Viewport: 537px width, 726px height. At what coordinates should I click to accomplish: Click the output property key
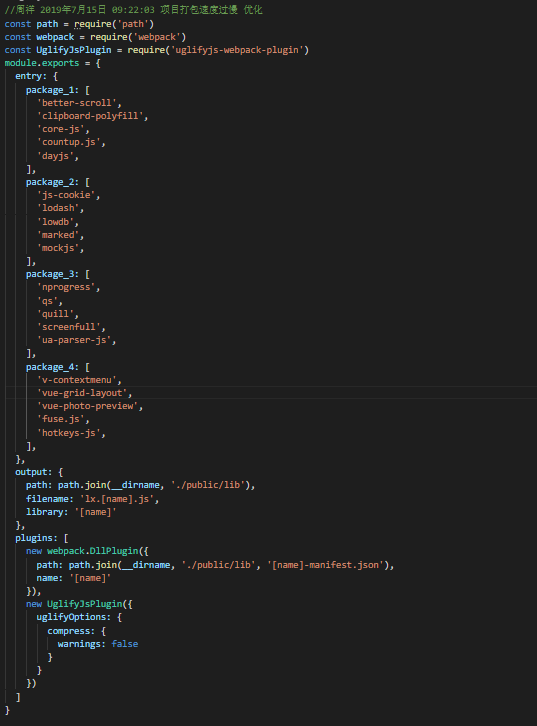coord(31,472)
